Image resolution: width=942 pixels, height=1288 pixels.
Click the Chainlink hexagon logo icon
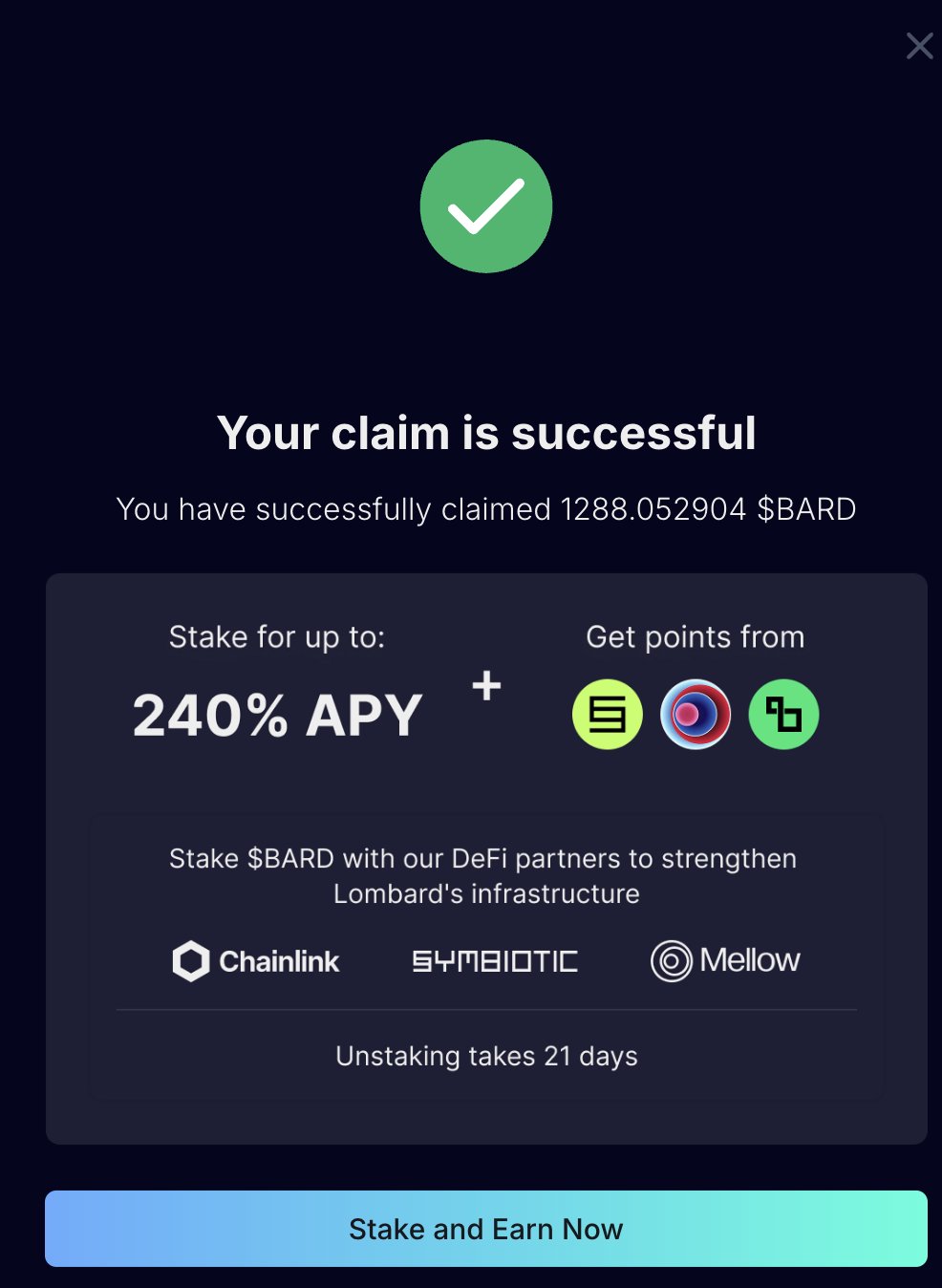tap(191, 961)
